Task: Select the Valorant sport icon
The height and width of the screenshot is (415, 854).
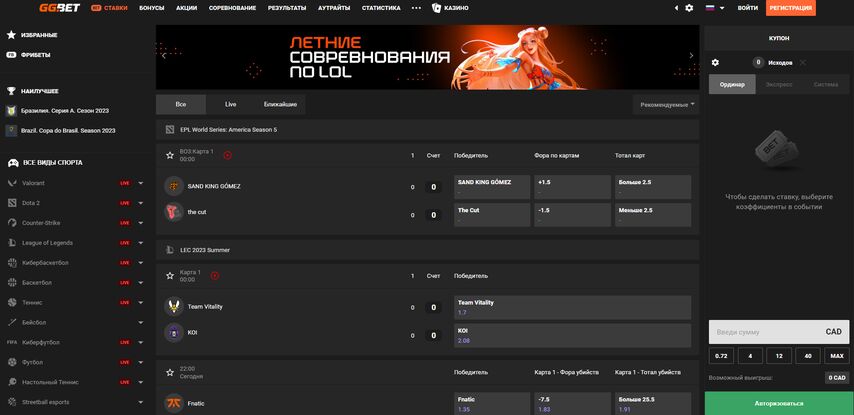Action: [x=12, y=183]
